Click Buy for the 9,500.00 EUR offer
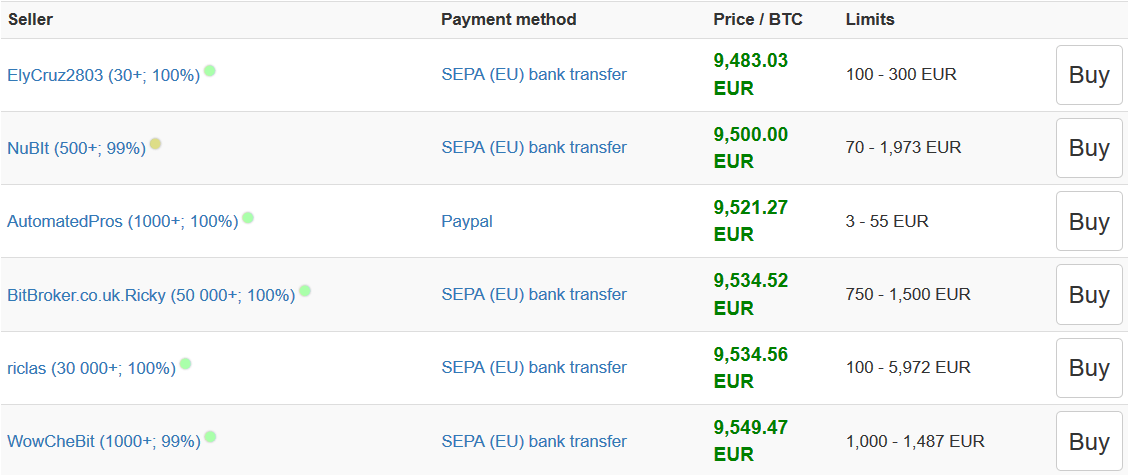Screen dimensions: 1128x475 click(1089, 148)
